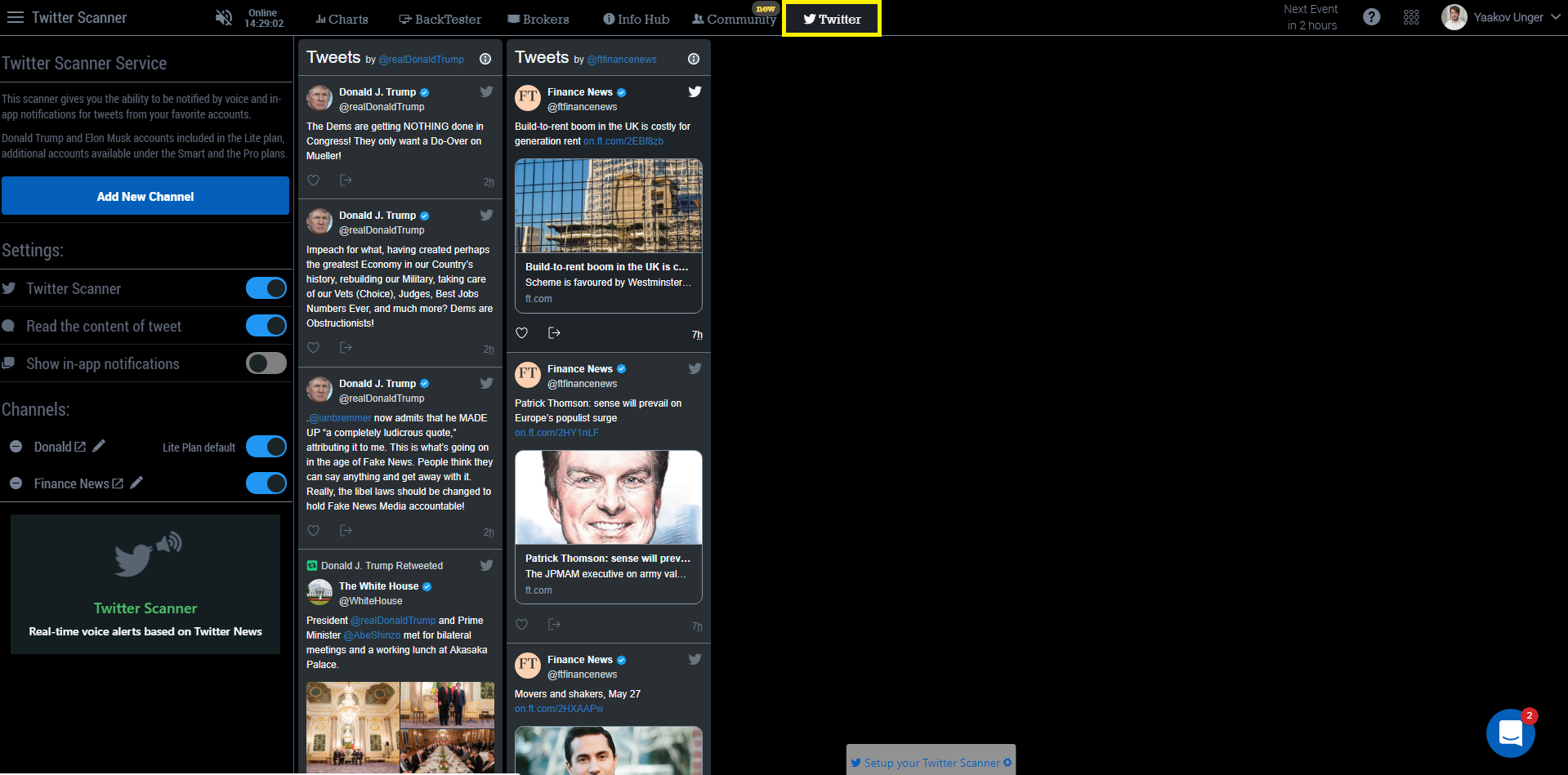Click the Twitter Scanner promo banner
1568x775 pixels.
(x=145, y=584)
